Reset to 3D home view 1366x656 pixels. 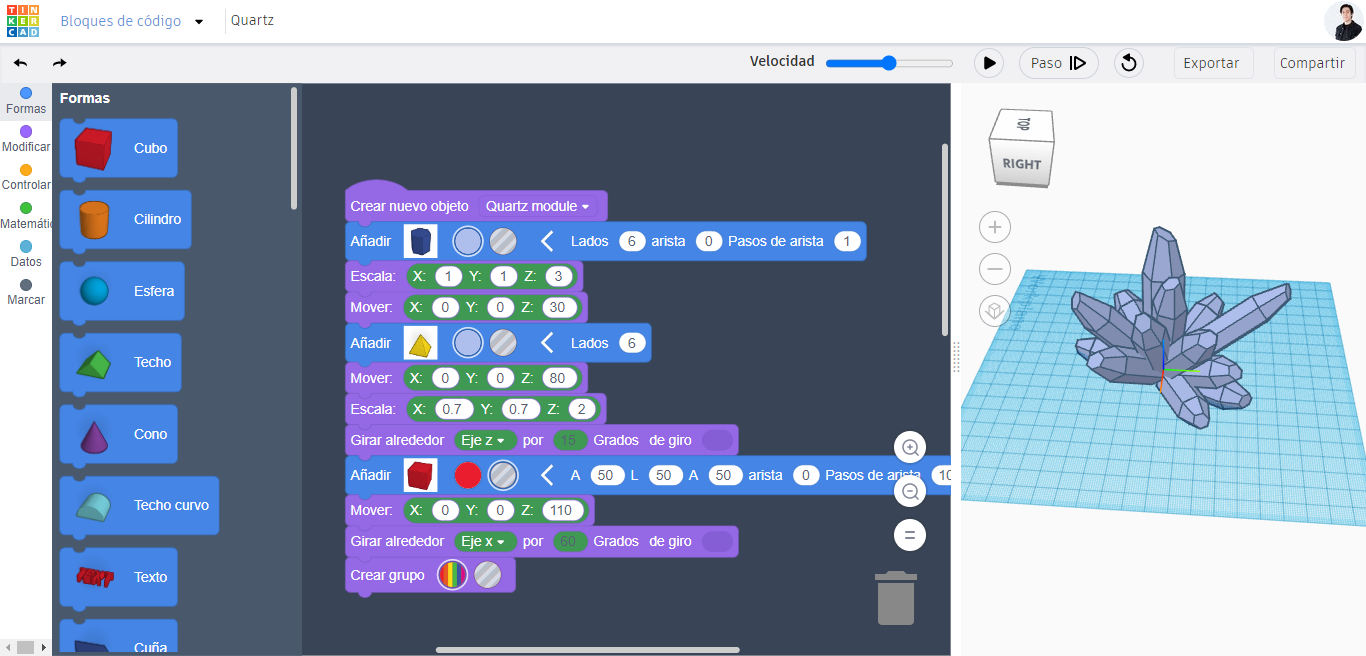(995, 312)
